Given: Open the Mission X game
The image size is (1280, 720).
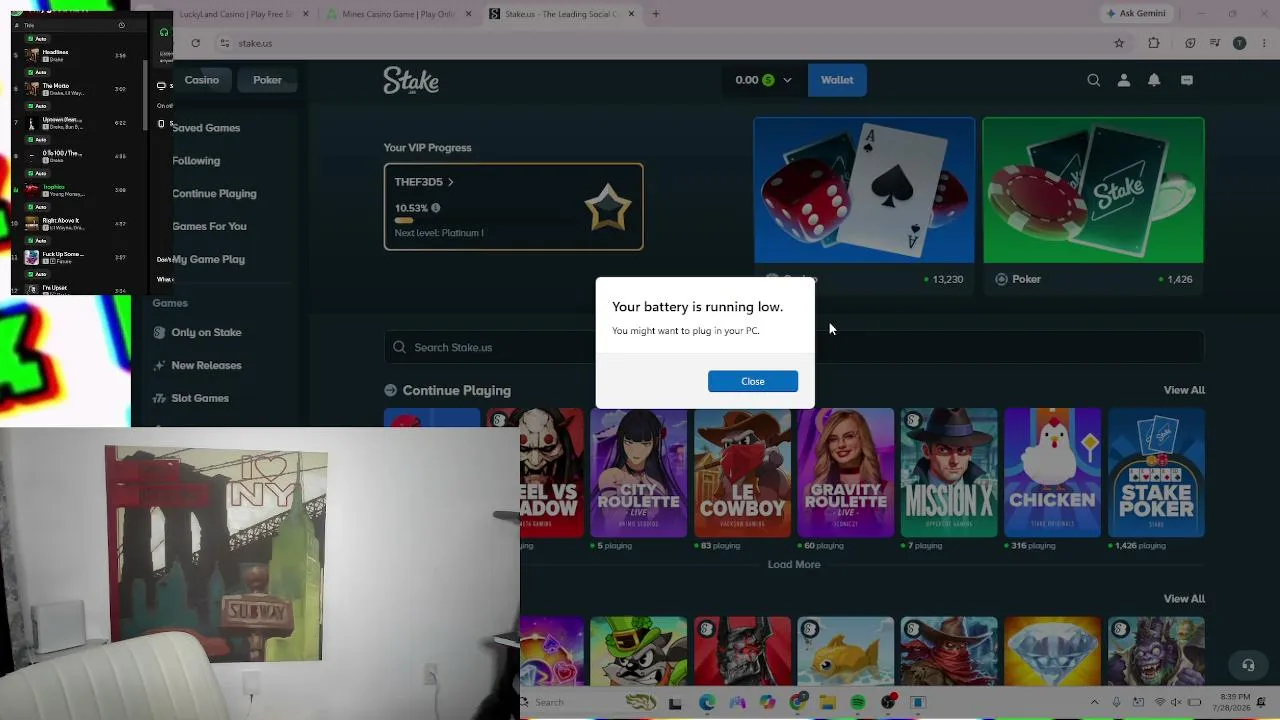Looking at the screenshot, I should coord(949,472).
